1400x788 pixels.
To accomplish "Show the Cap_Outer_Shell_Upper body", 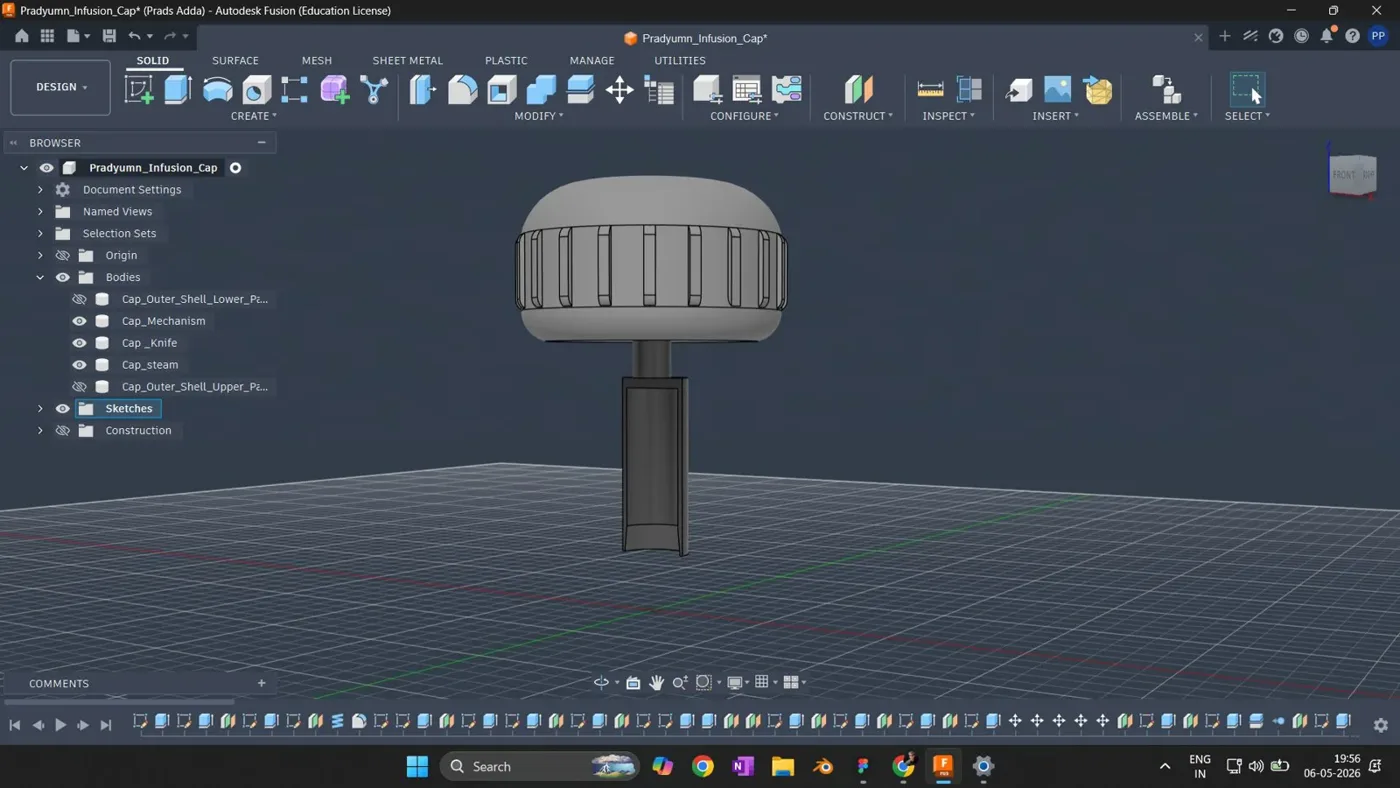I will tap(79, 387).
